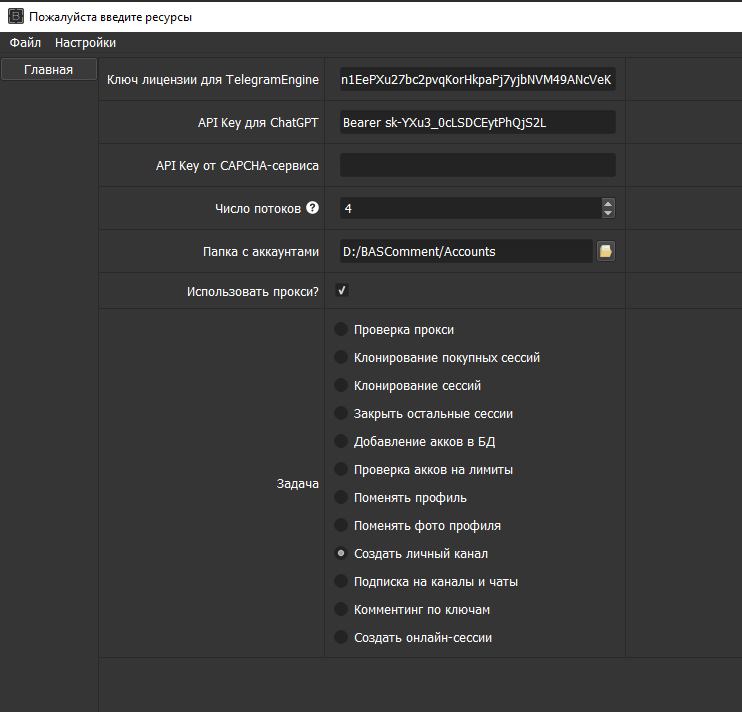Click the folder browse icon for accounts path
This screenshot has height=712, width=742.
pyautogui.click(x=605, y=251)
